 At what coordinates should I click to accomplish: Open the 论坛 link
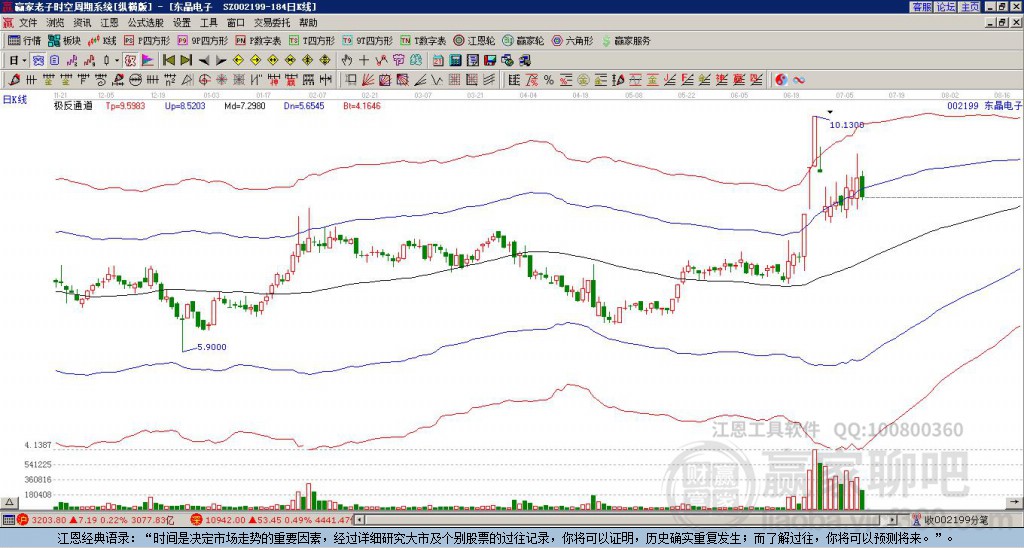click(x=946, y=7)
